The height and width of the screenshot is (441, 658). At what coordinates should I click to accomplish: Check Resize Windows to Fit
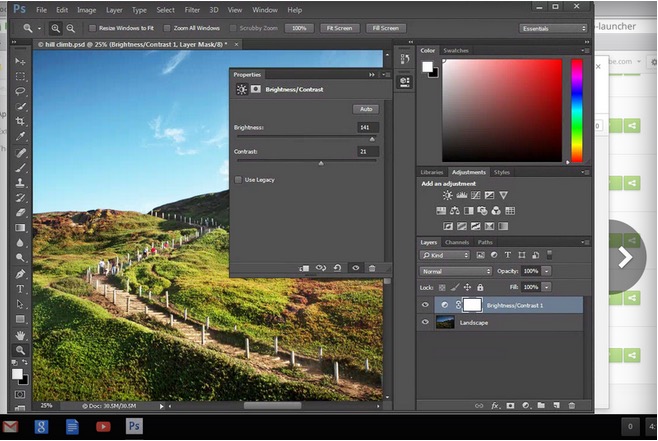92,28
